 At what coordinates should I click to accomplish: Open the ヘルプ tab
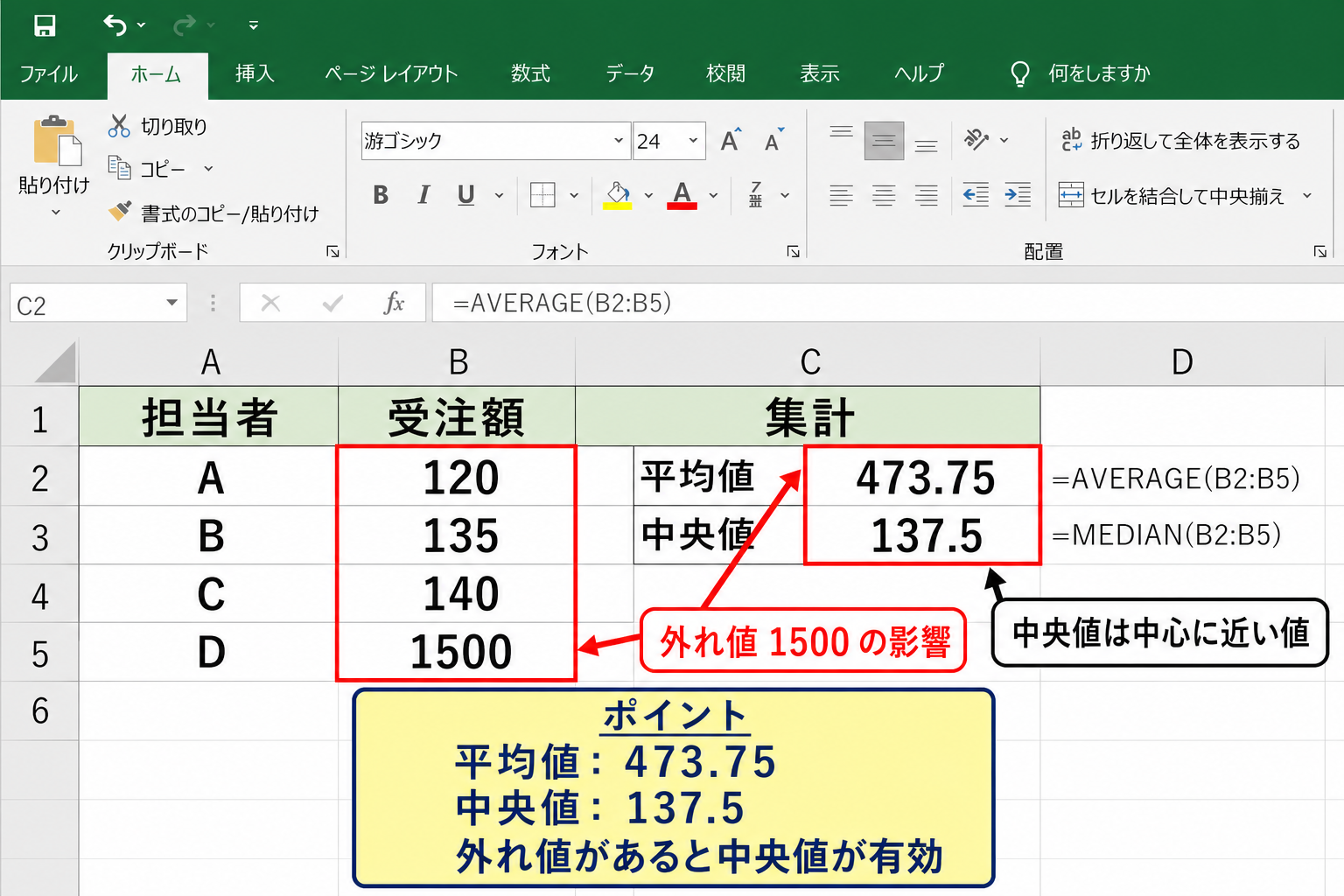tap(920, 74)
